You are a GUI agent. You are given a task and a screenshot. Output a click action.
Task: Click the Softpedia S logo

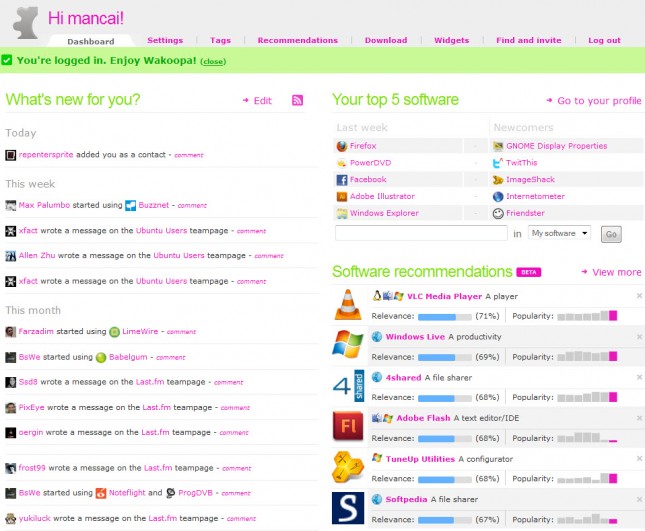(348, 508)
